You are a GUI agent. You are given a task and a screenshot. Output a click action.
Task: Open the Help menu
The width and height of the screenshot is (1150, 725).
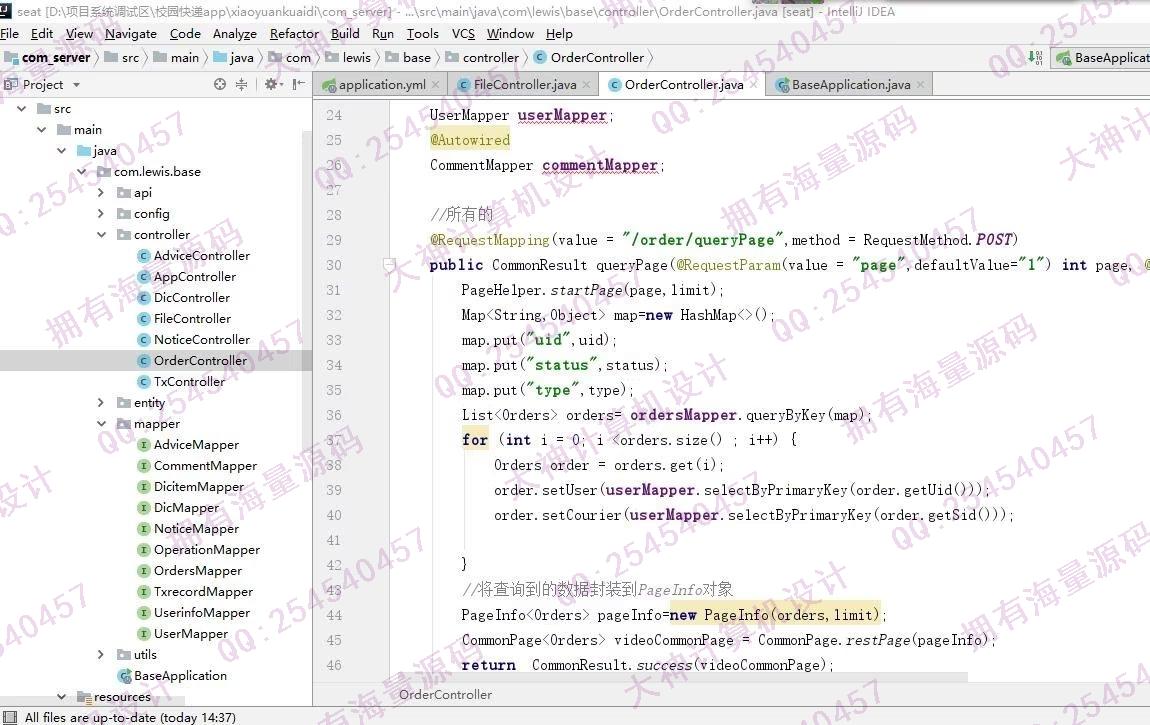(559, 34)
